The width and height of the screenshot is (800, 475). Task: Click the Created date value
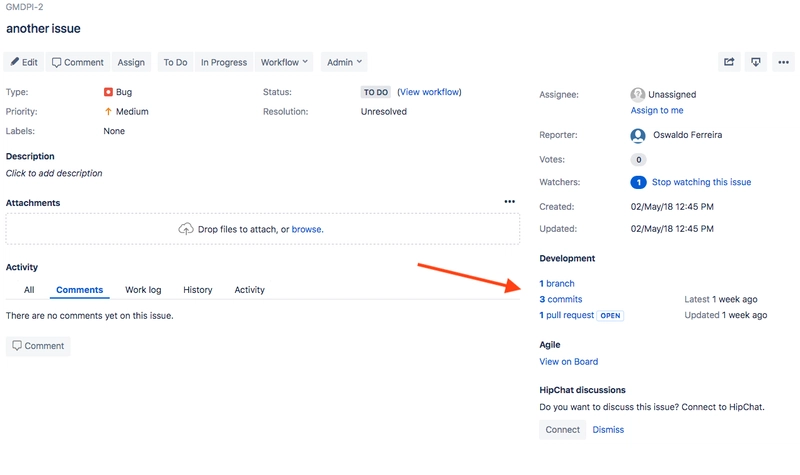tap(672, 207)
